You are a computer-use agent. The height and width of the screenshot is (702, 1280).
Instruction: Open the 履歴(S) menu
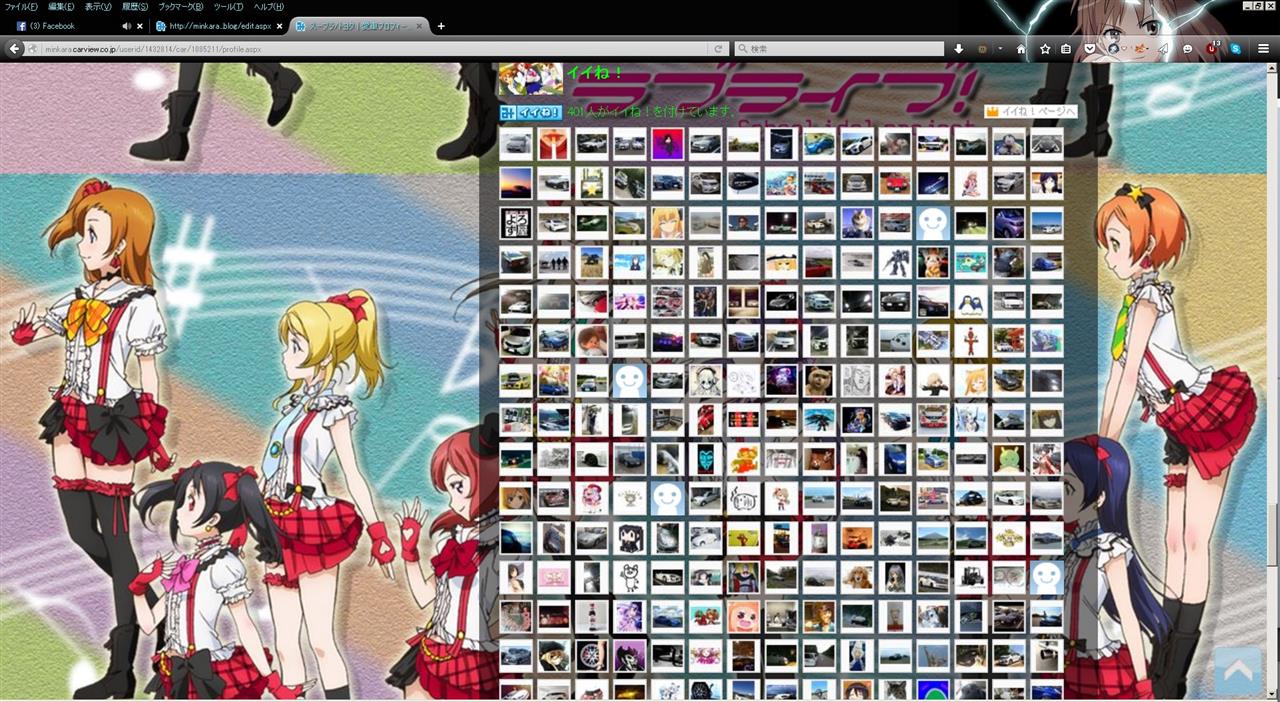[135, 7]
